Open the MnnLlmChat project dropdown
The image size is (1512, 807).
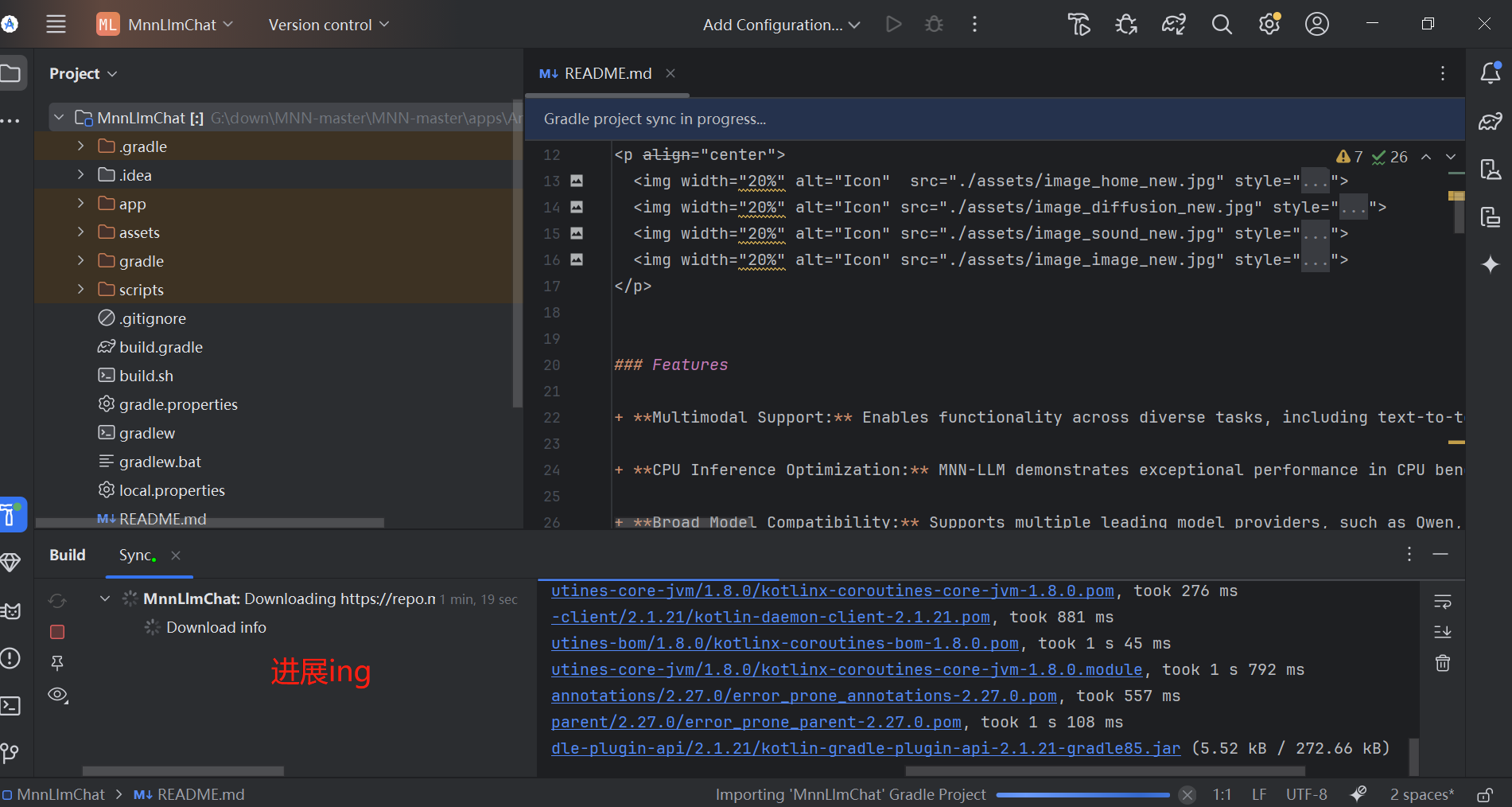coord(165,25)
